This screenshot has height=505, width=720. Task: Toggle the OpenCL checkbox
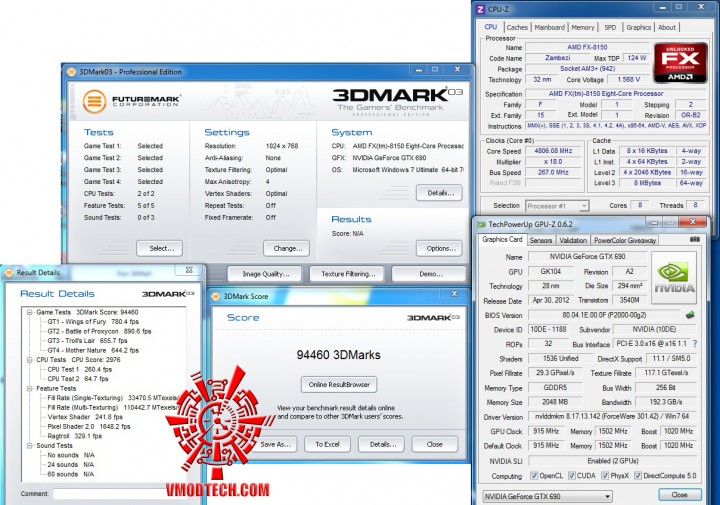pyautogui.click(x=534, y=476)
